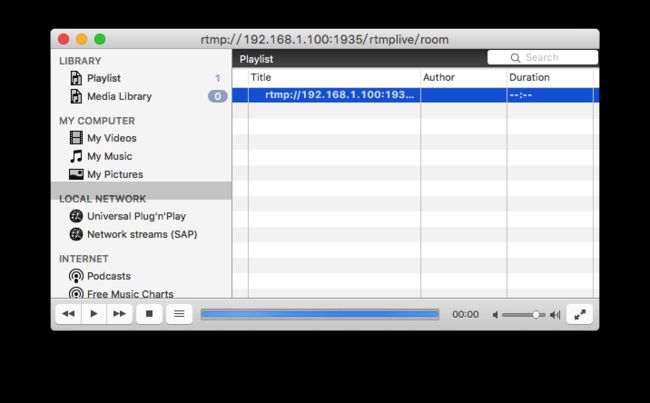The height and width of the screenshot is (403, 650).
Task: Click the film strip My Videos icon
Action: point(76,138)
